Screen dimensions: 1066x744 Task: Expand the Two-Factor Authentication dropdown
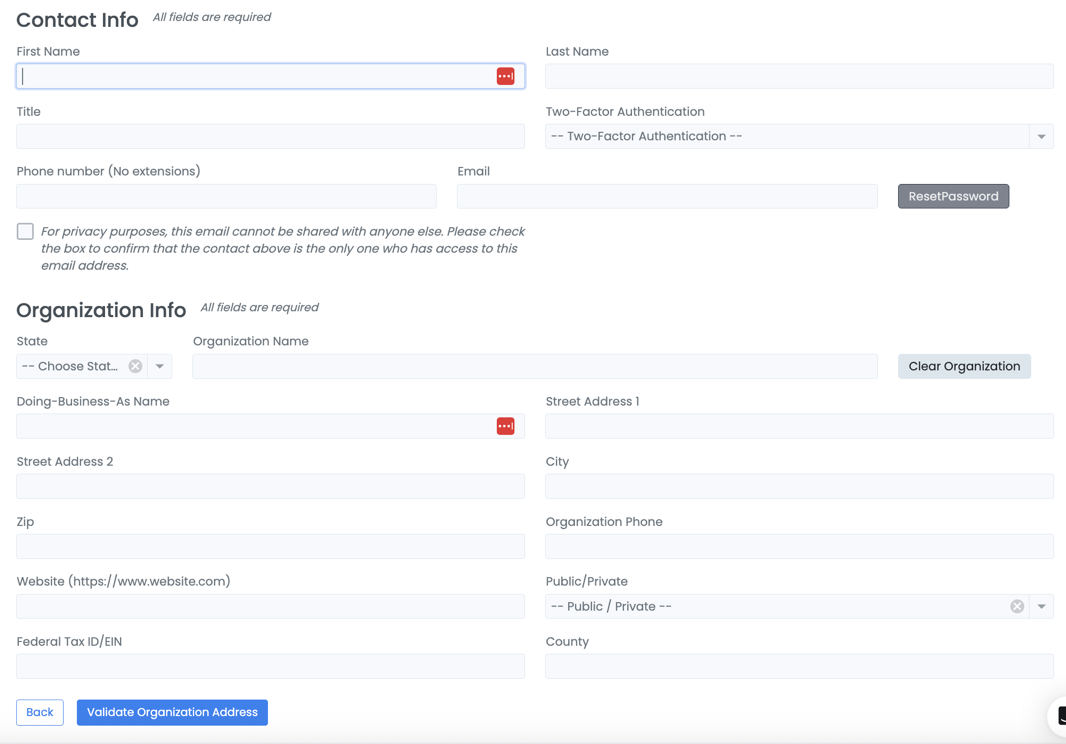pos(1041,137)
